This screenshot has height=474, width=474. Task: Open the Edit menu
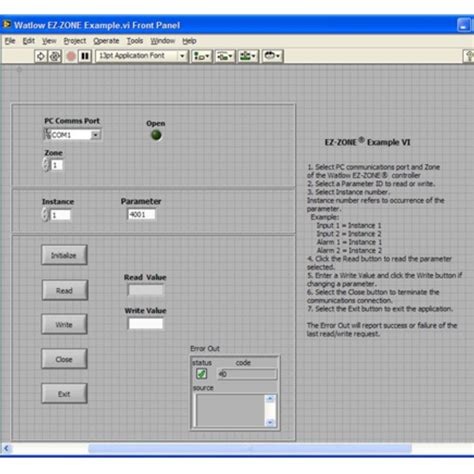29,41
